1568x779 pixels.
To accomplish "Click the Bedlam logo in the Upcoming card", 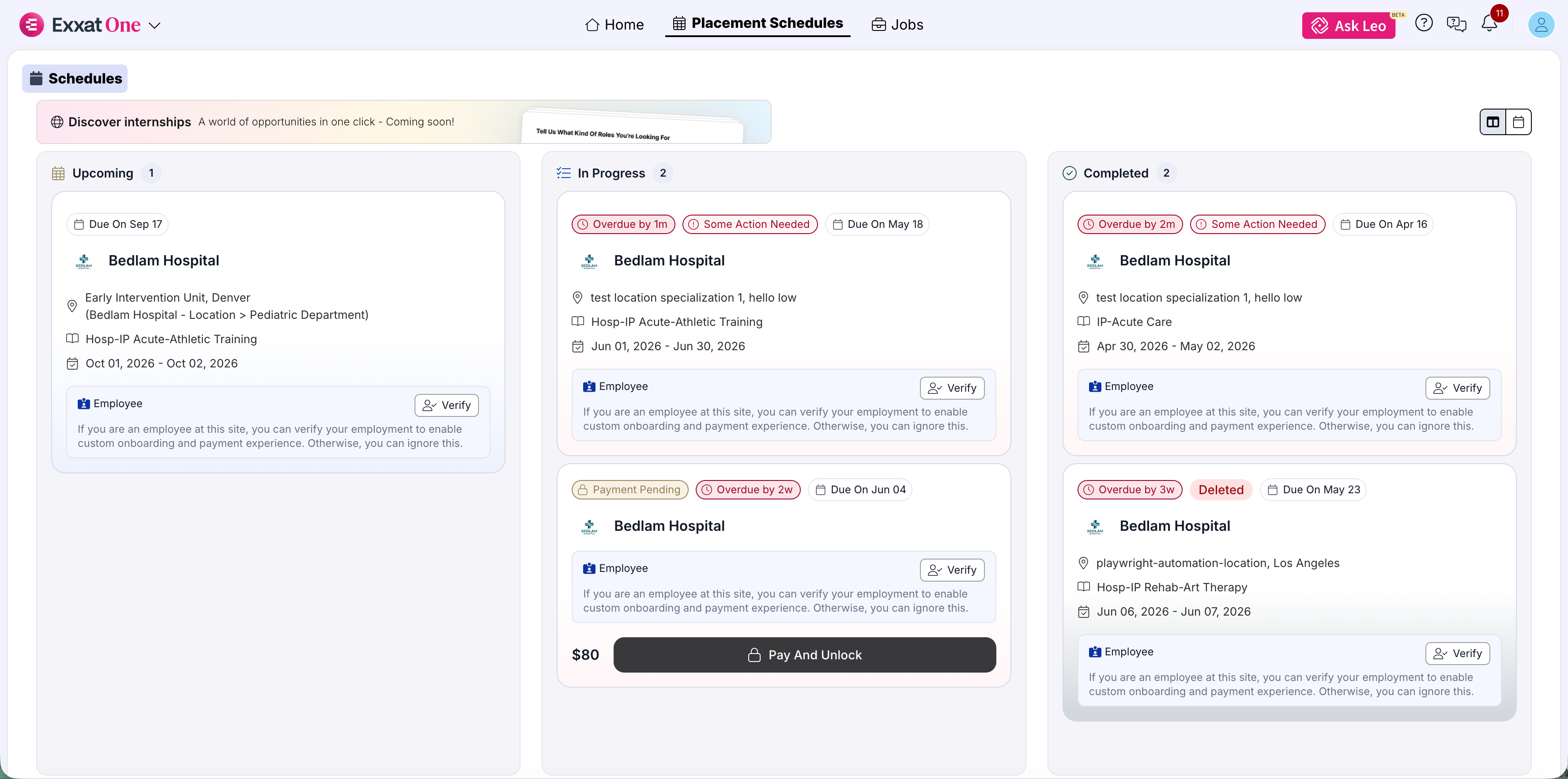I will coord(83,262).
